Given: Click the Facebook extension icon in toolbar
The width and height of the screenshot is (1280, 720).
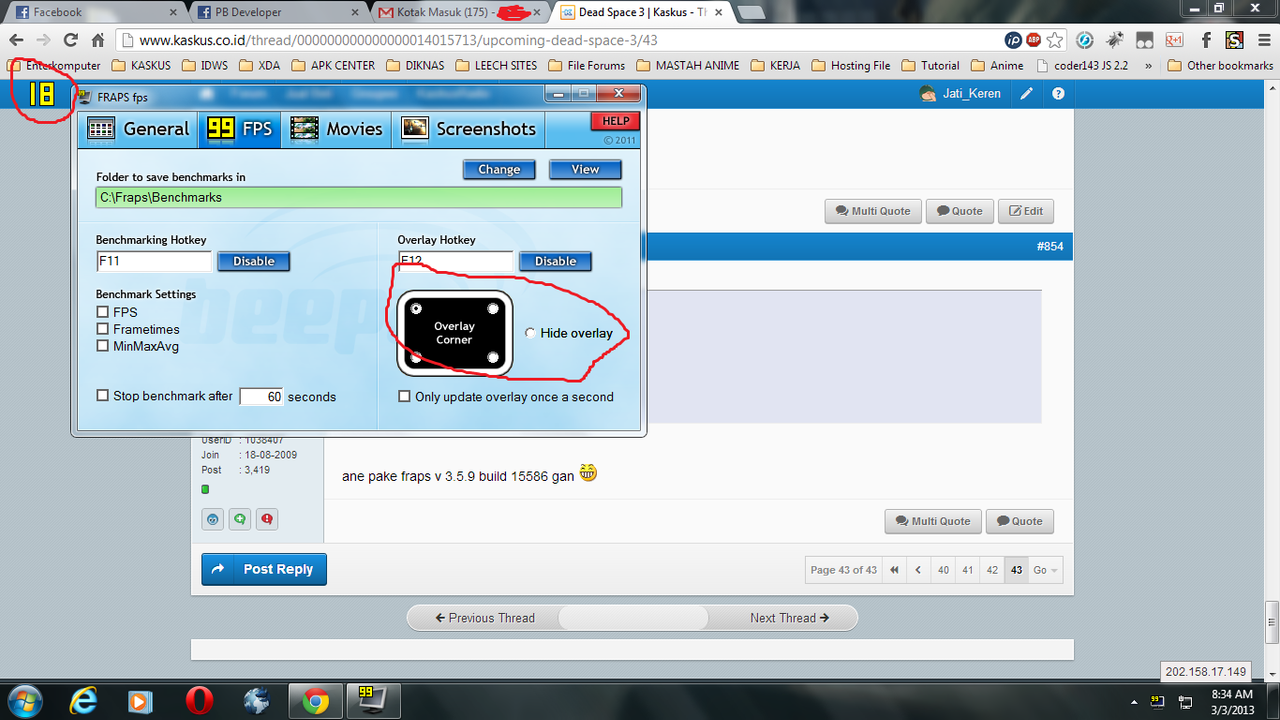Looking at the screenshot, I should pyautogui.click(x=1207, y=41).
